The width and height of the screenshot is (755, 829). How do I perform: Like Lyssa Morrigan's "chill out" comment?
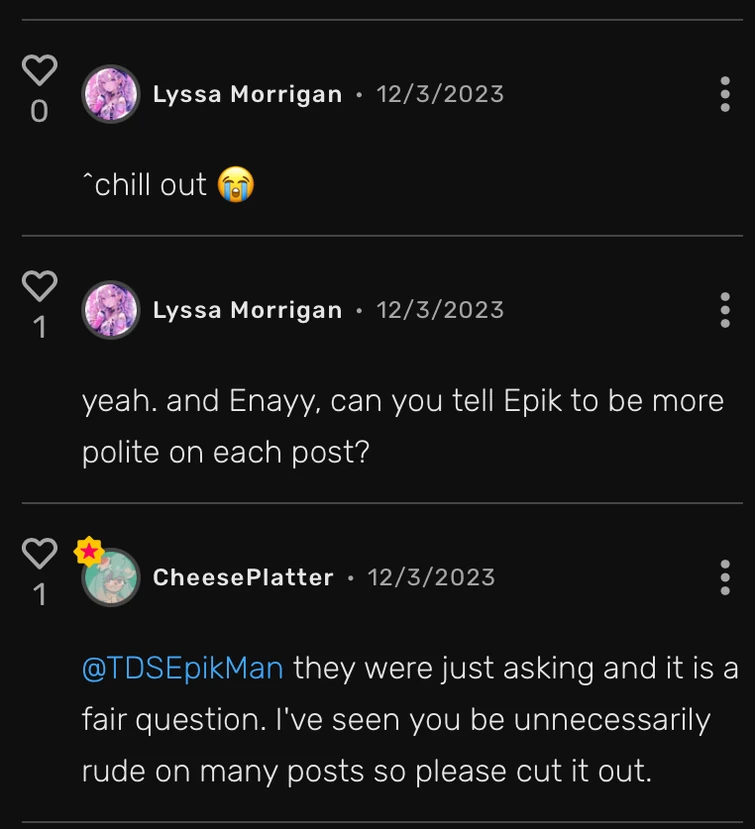coord(39,70)
